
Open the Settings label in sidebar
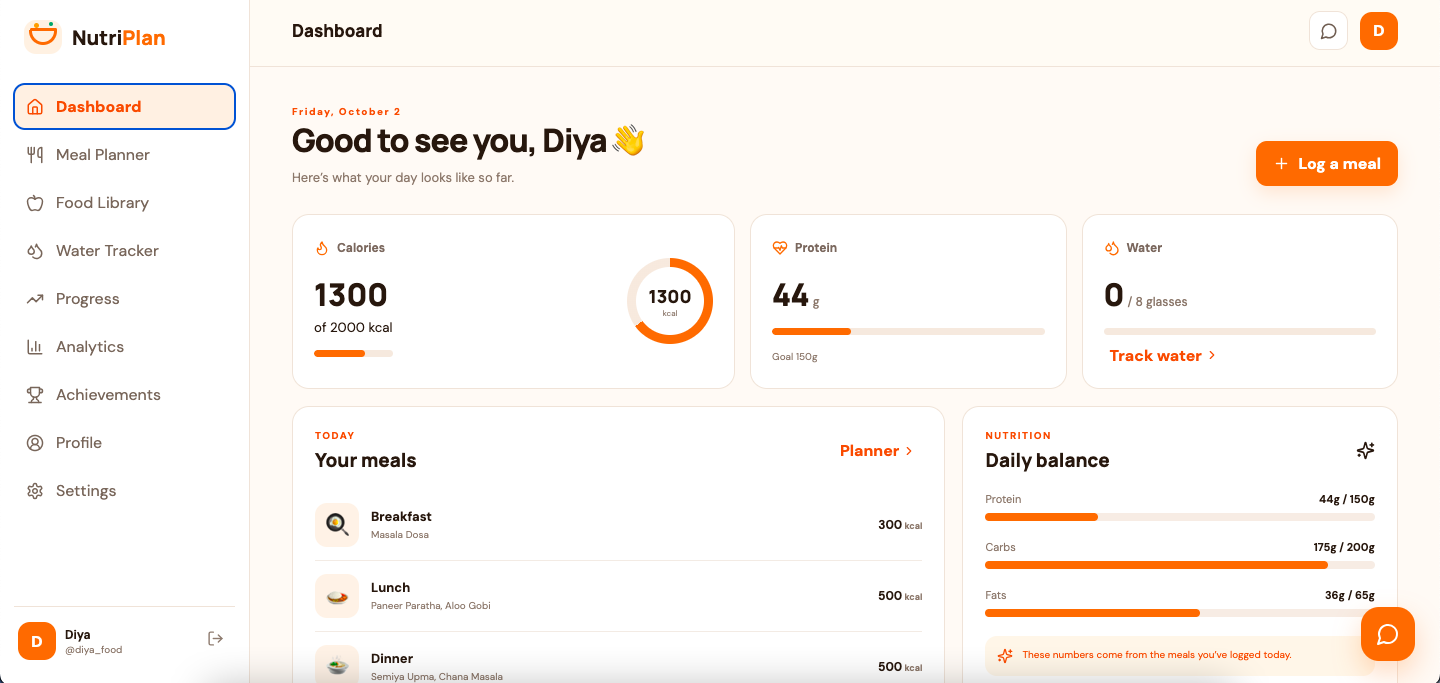(x=86, y=491)
